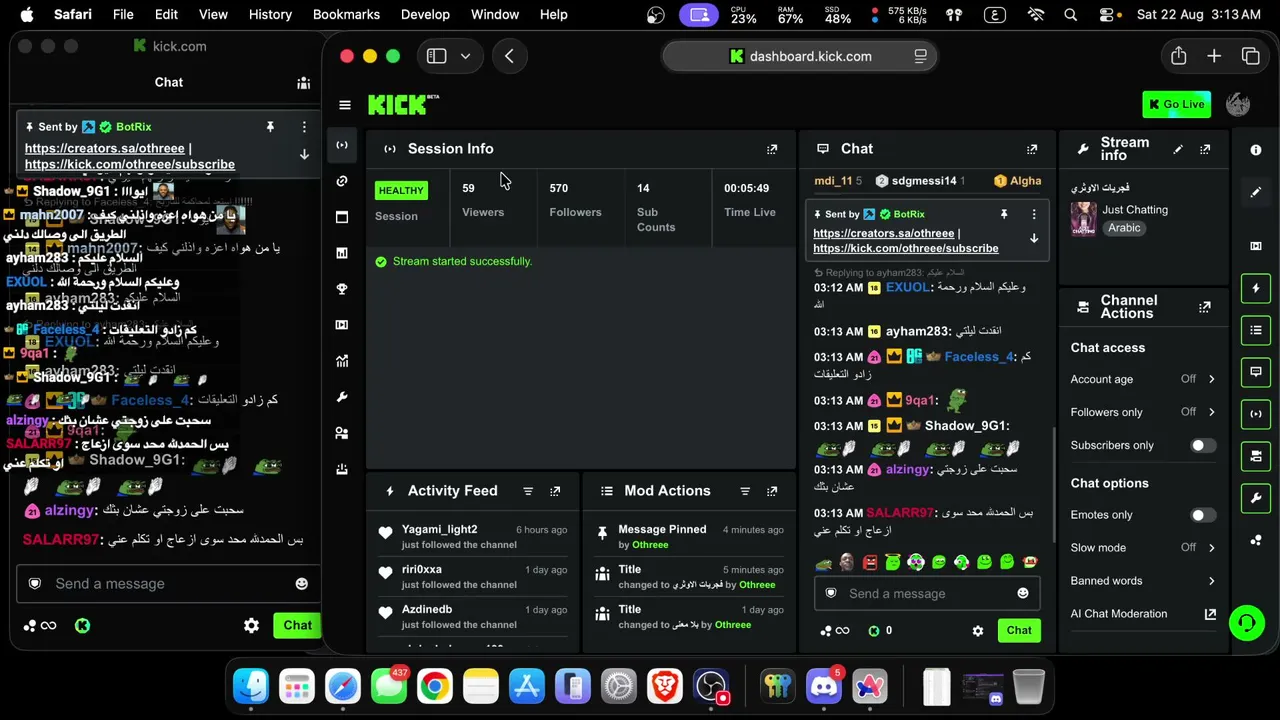This screenshot has width=1280, height=720.
Task: Open creators.sa/othreee link in dashboard chat
Action: click(x=884, y=234)
